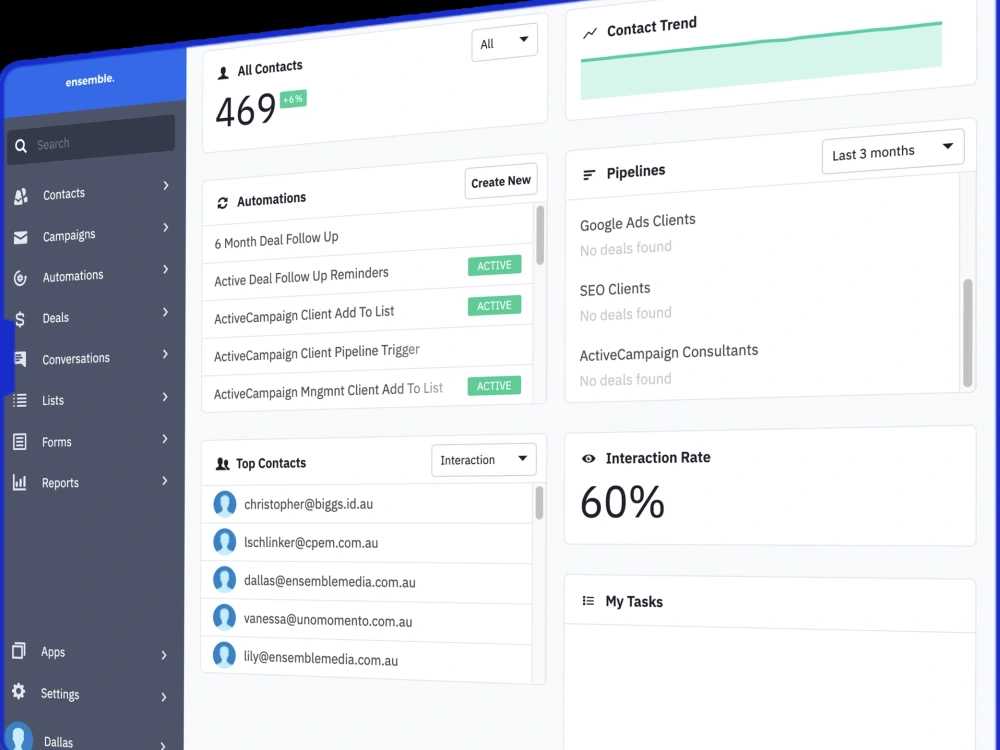
Task: Click the Automations list scrollbar
Action: pyautogui.click(x=540, y=235)
